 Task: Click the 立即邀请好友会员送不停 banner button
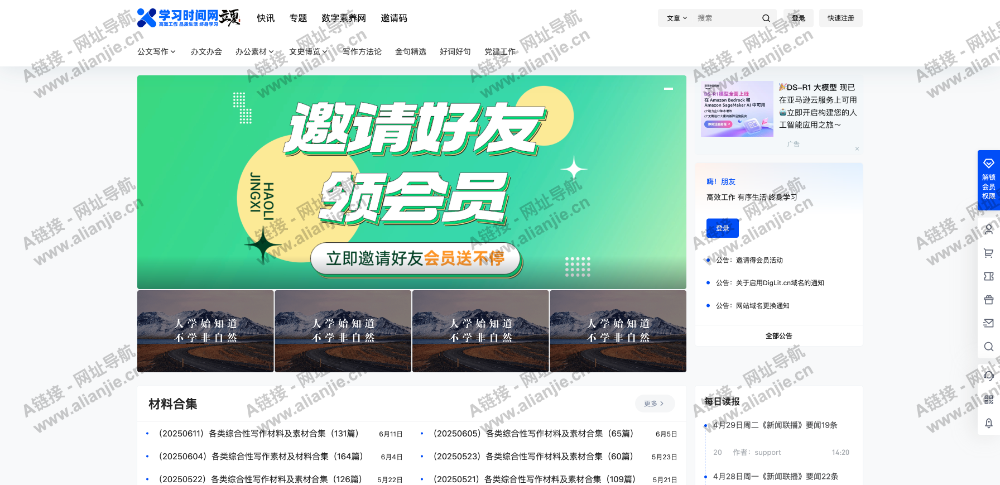click(415, 258)
